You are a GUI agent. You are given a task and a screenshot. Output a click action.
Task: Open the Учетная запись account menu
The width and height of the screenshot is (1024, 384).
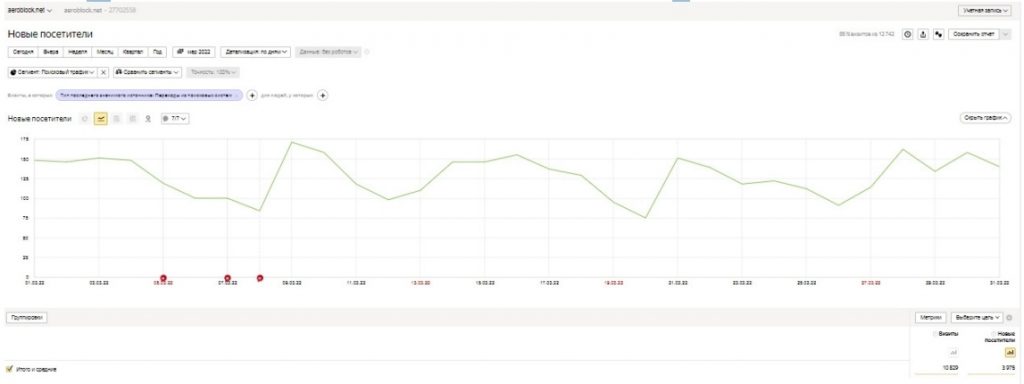point(985,10)
